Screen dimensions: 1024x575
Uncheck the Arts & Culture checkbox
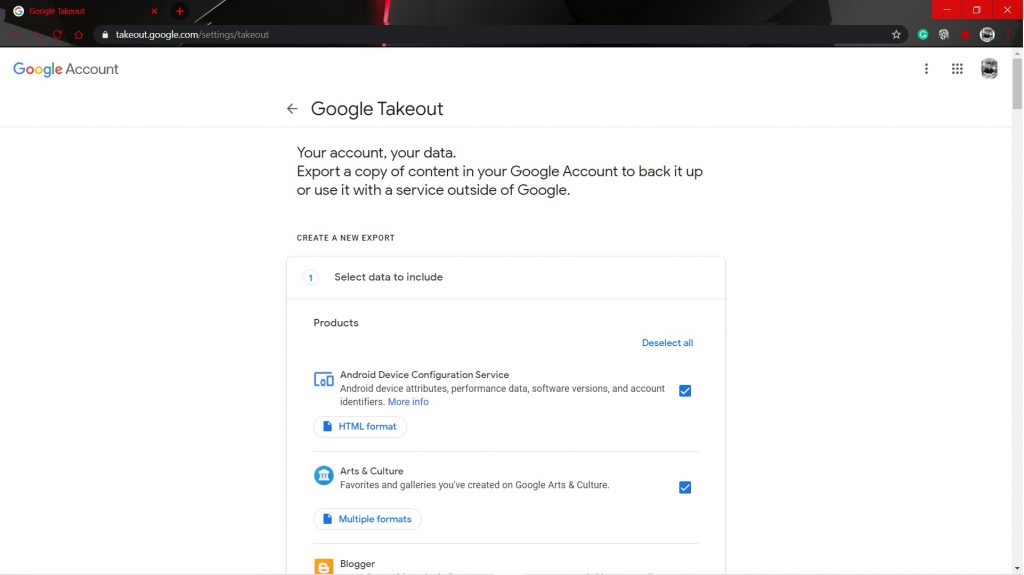coord(684,487)
